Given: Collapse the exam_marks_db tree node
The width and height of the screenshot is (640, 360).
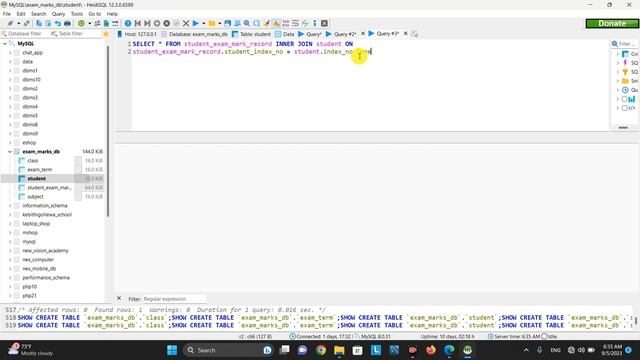Looking at the screenshot, I should tap(10, 151).
